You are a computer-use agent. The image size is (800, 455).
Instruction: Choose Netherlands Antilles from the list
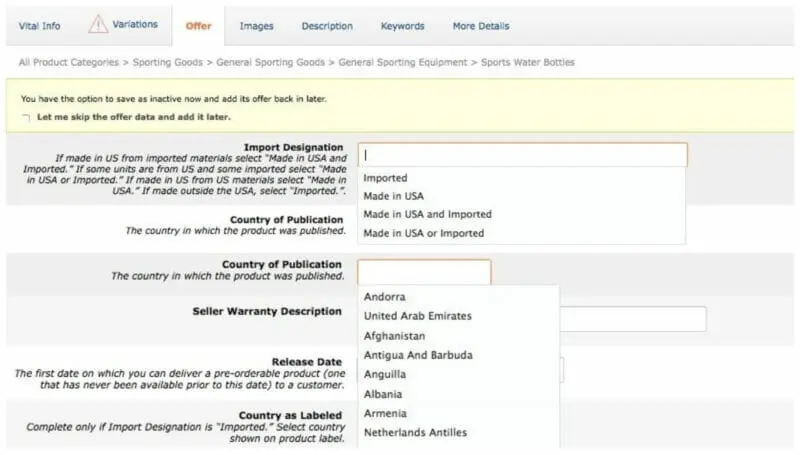(x=415, y=433)
